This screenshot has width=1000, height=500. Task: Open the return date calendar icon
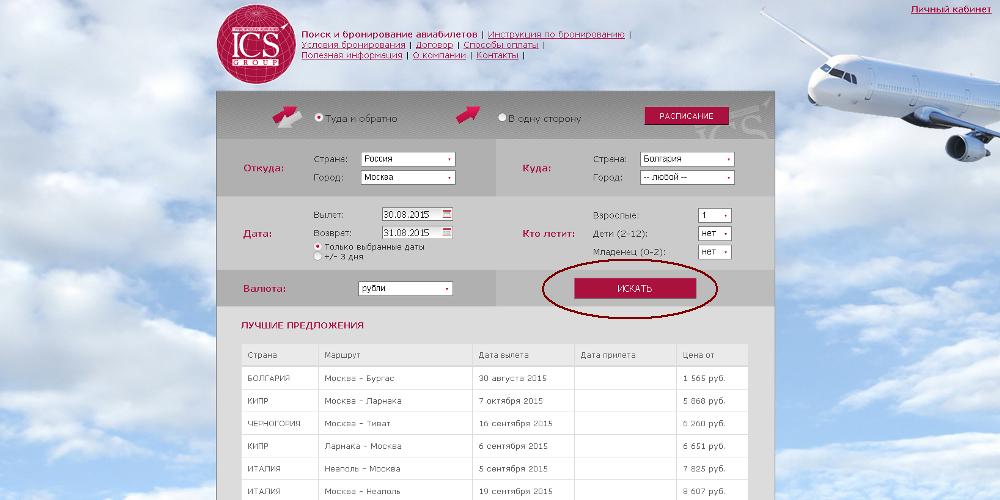(447, 232)
